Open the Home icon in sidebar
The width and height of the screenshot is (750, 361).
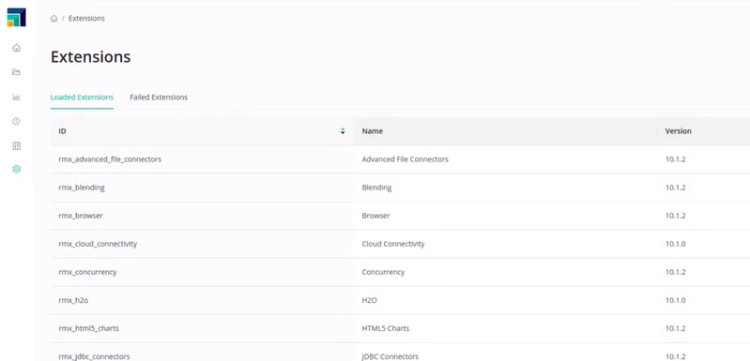16,48
